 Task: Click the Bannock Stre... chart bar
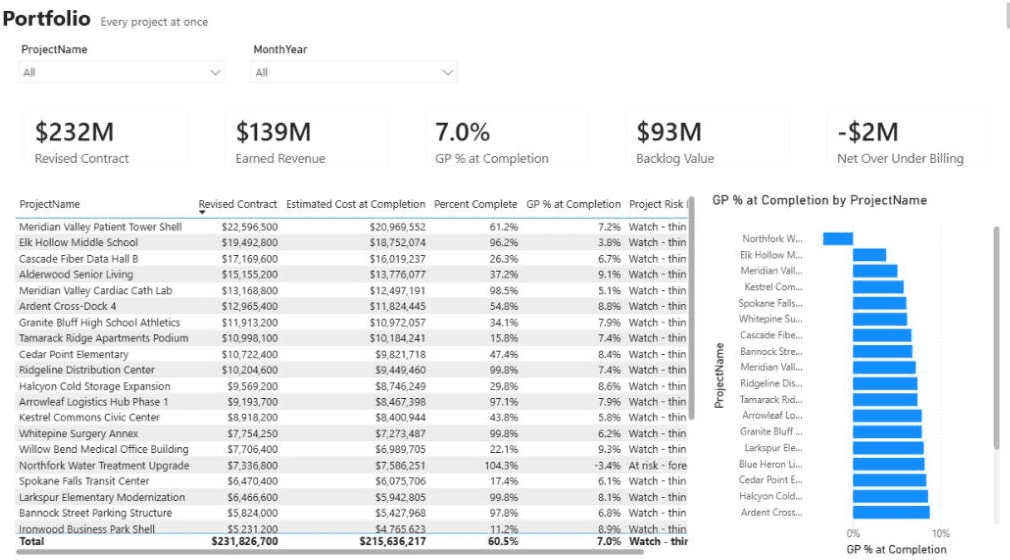(x=883, y=351)
